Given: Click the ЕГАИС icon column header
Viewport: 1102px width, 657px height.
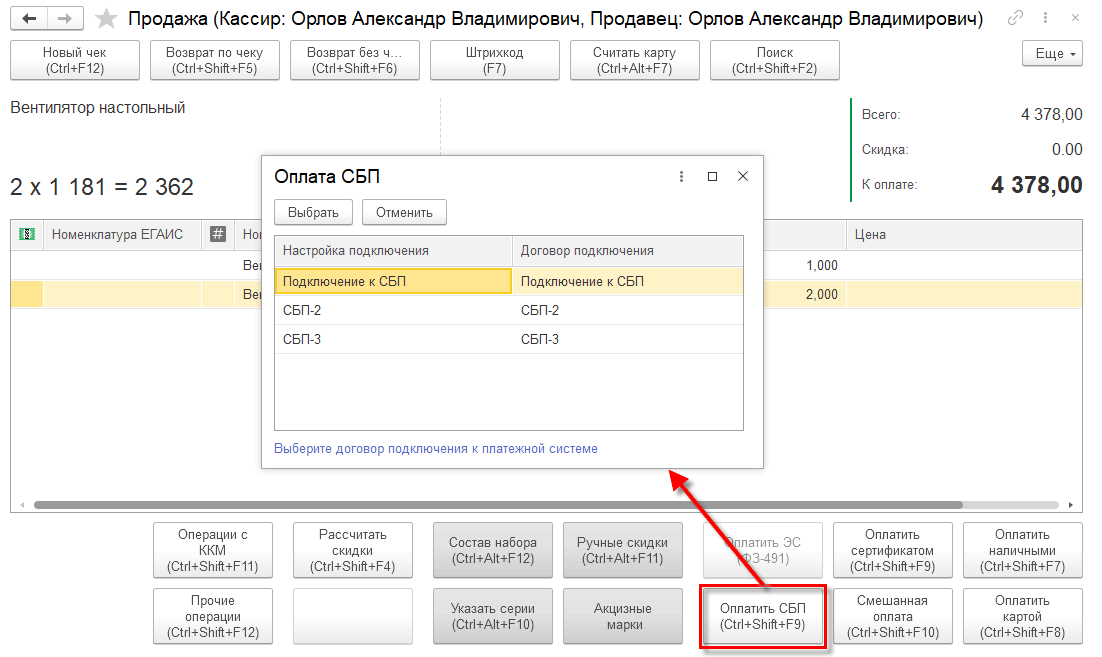Looking at the screenshot, I should [x=27, y=234].
